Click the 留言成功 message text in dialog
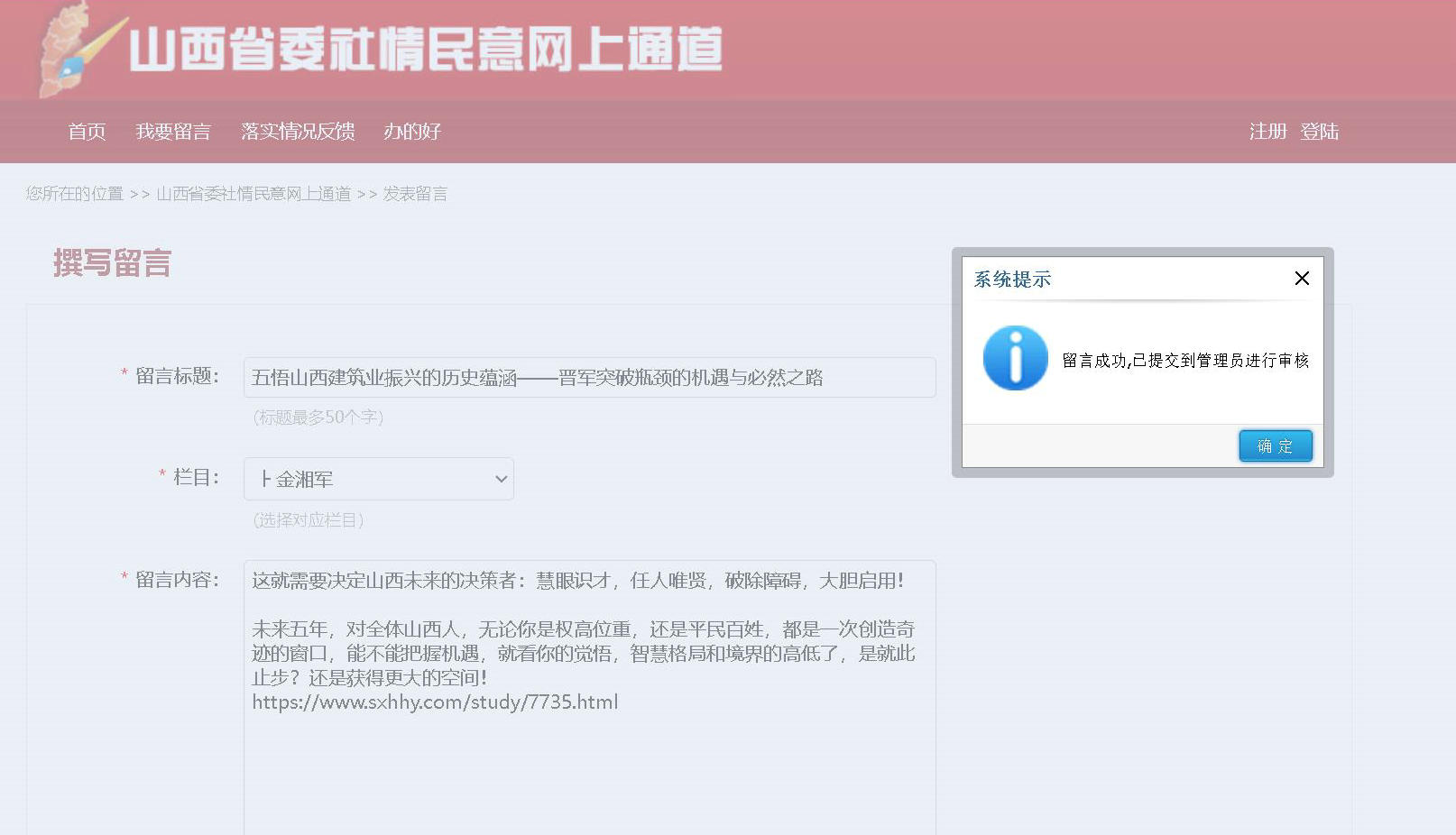 coord(1184,361)
